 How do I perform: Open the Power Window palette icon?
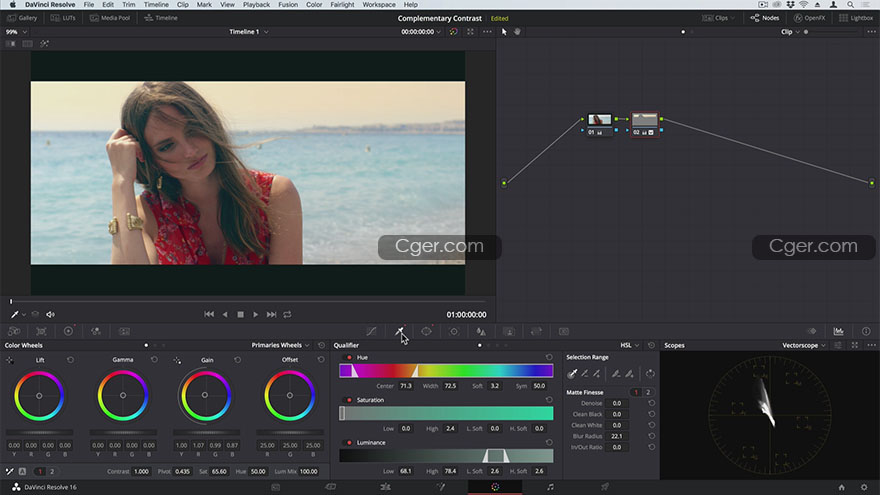pos(427,331)
